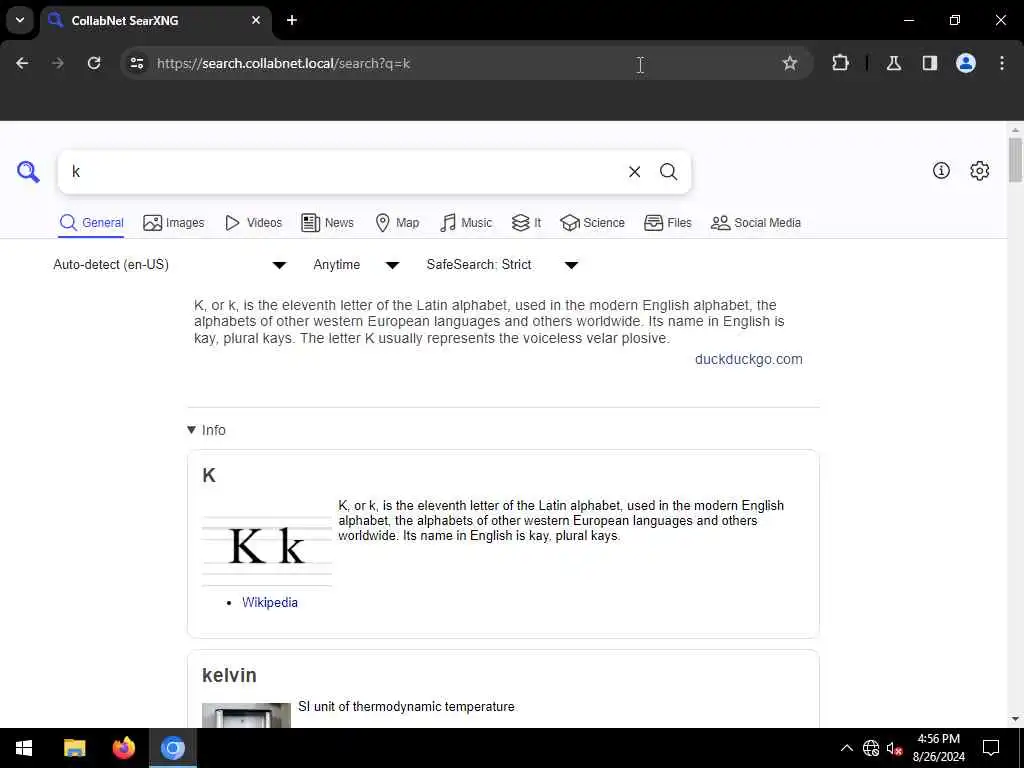
Task: Click the kelvin infobox image
Action: pos(246,715)
